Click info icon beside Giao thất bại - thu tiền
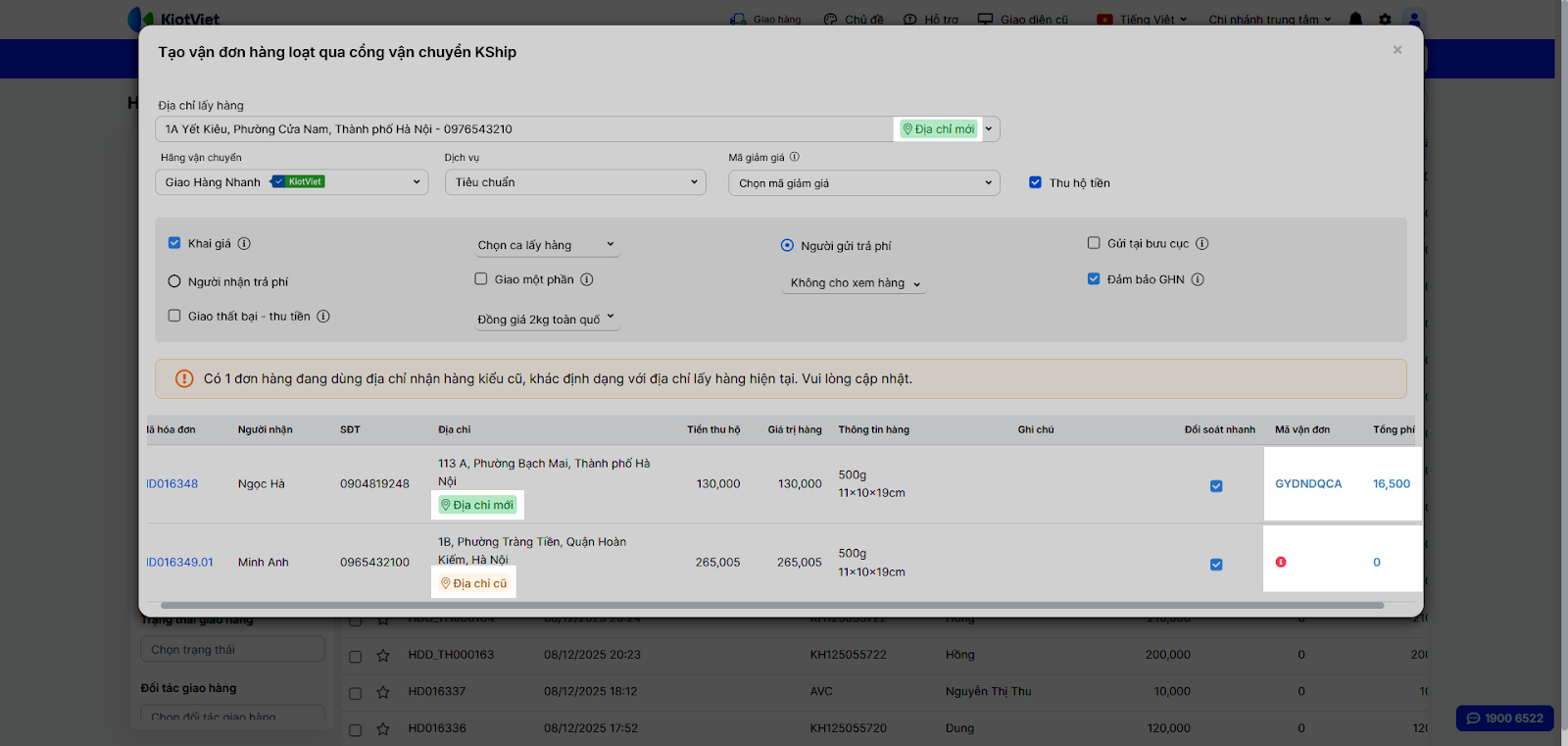This screenshot has height=746, width=1568. (323, 317)
